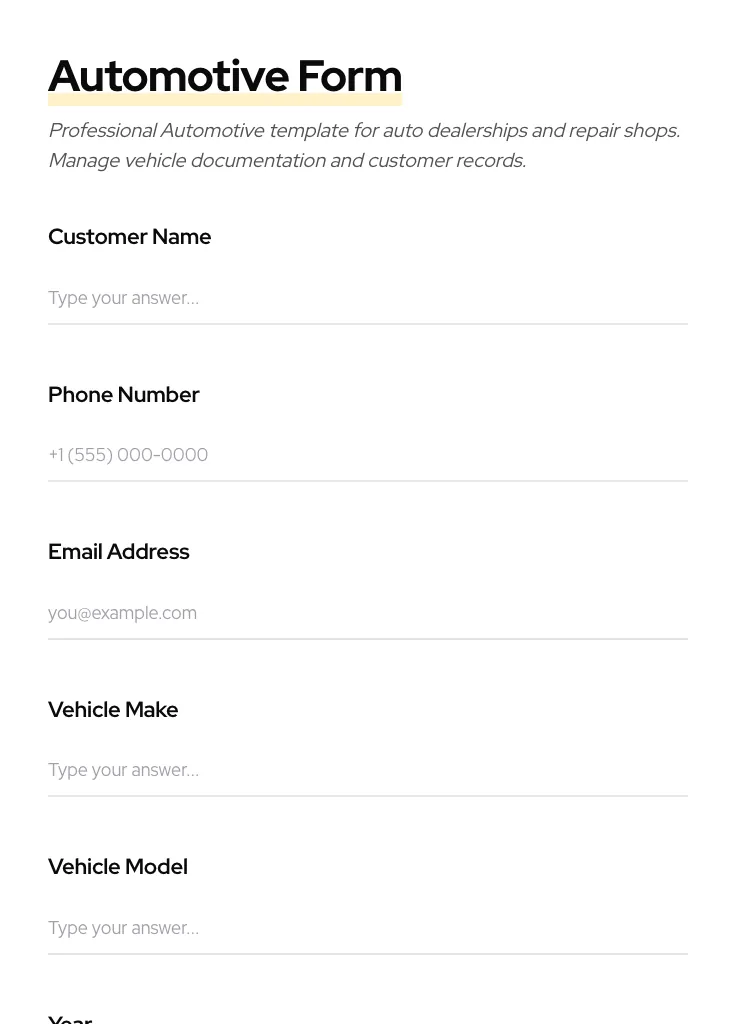Viewport: 736px width, 1024px height.
Task: Click the Customer Name answer field
Action: (x=367, y=298)
